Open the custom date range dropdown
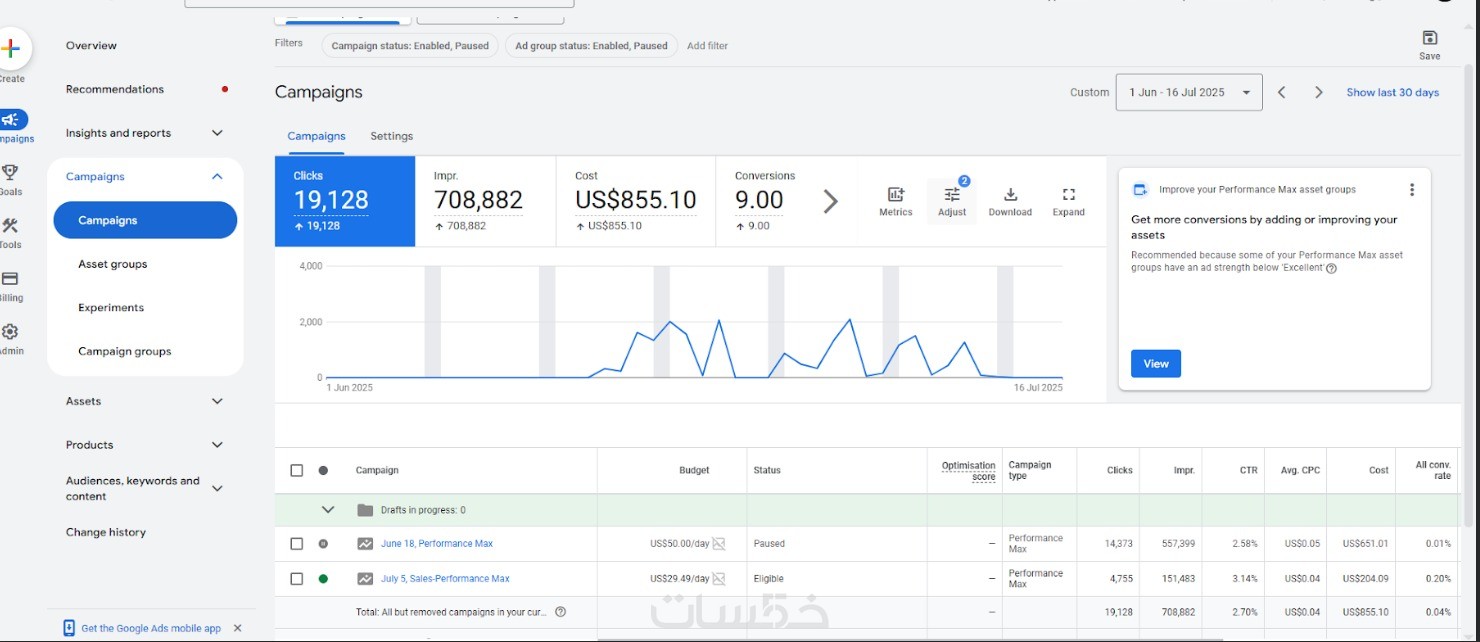Image resolution: width=1480 pixels, height=642 pixels. [1189, 92]
